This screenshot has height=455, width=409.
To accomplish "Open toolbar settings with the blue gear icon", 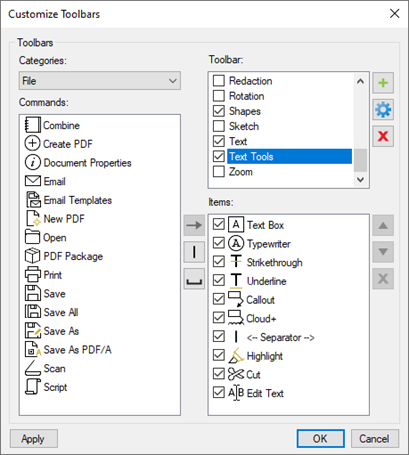I will tap(383, 109).
